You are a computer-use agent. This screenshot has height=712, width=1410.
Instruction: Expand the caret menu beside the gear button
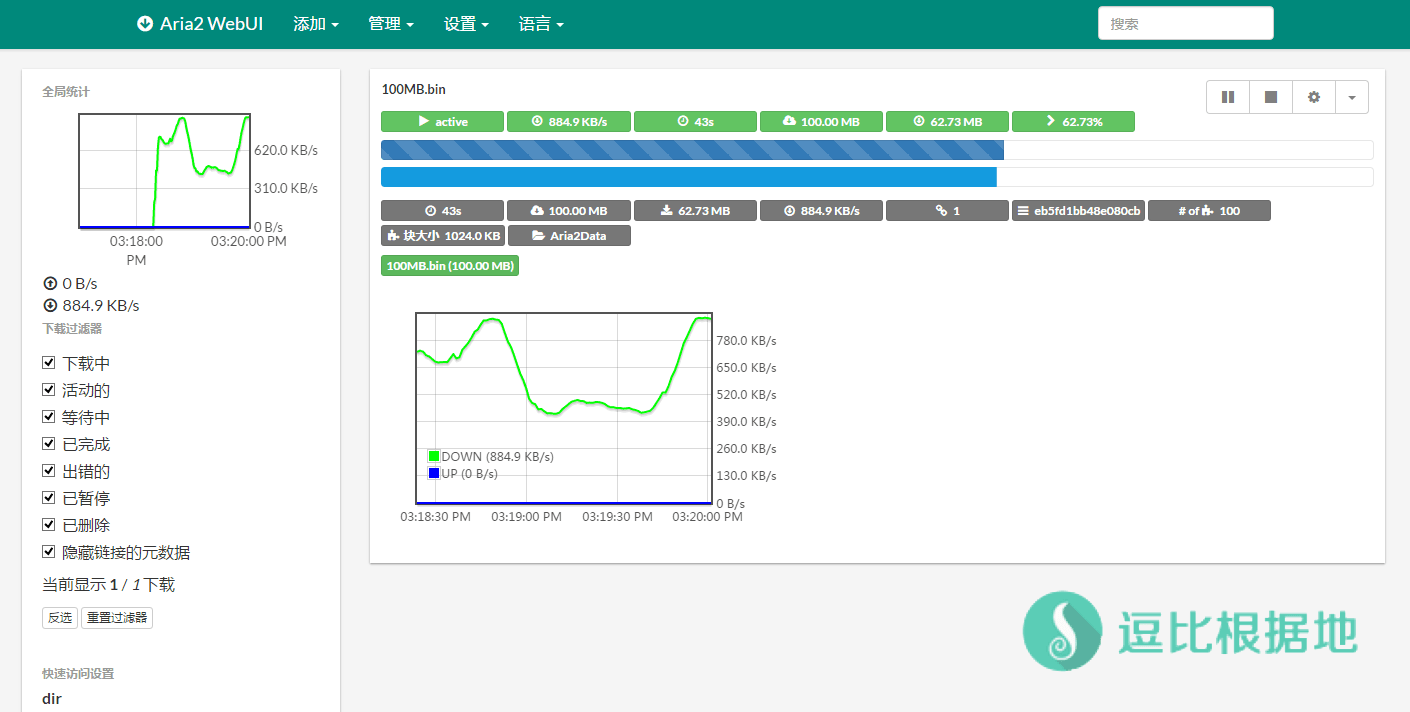pos(1352,97)
